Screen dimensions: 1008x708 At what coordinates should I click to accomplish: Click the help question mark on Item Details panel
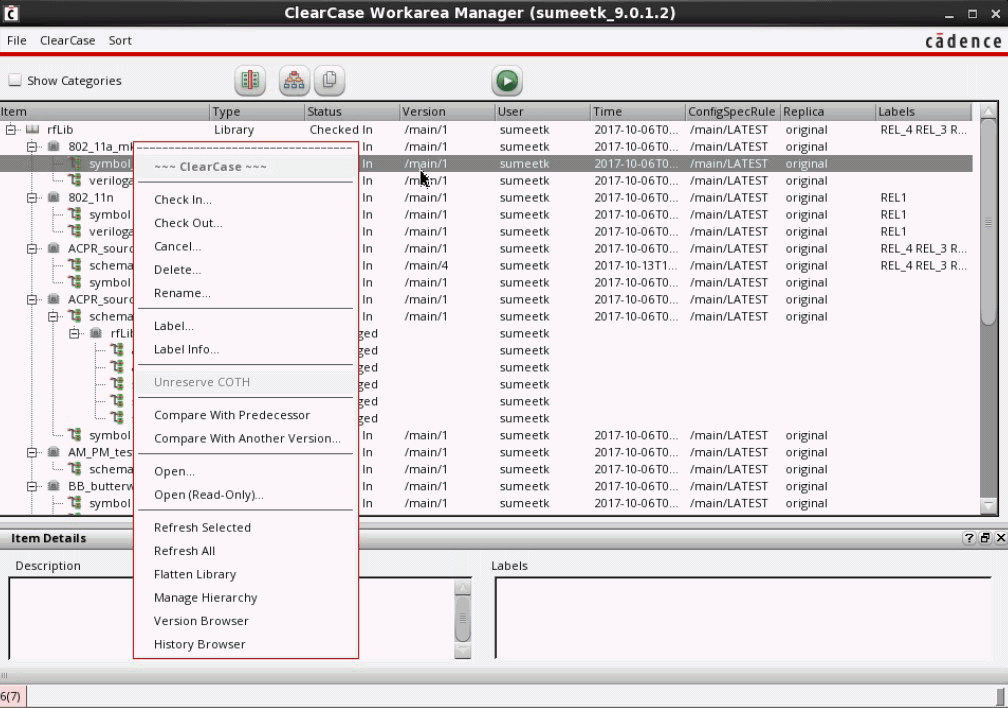point(968,538)
